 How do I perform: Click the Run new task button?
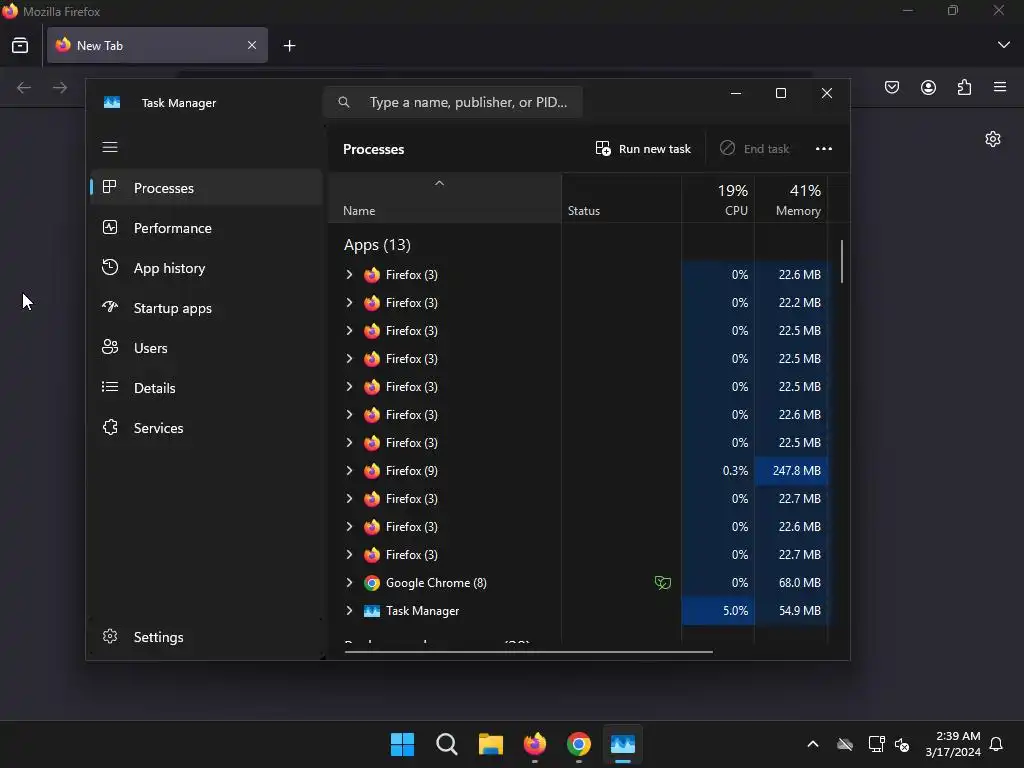[643, 149]
